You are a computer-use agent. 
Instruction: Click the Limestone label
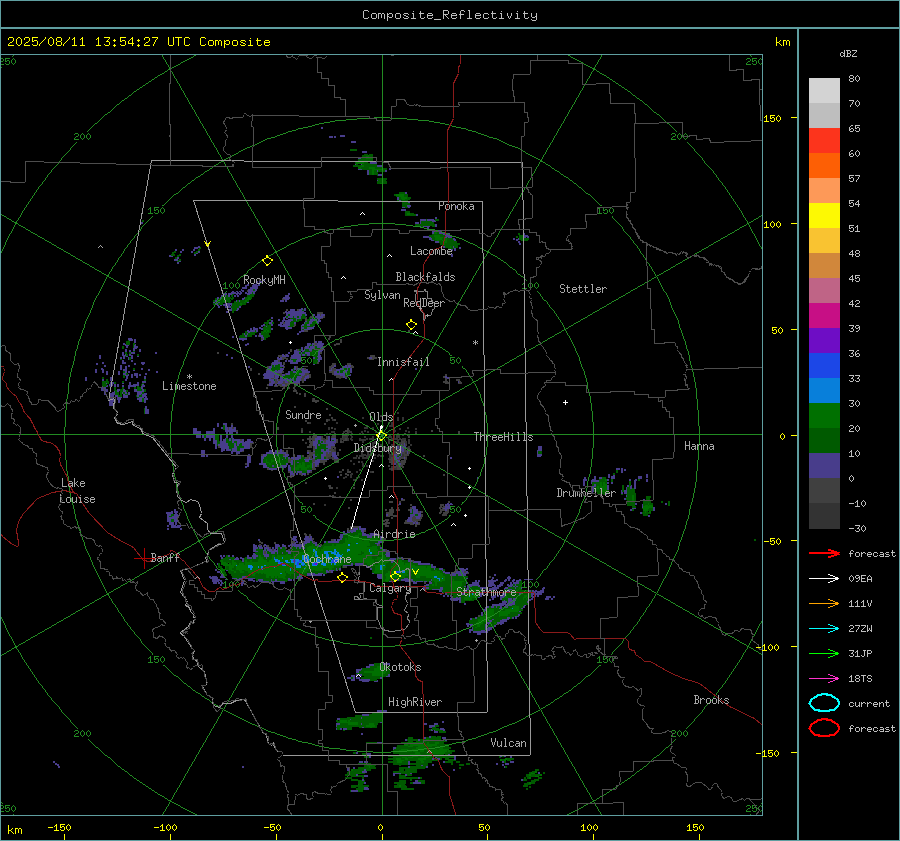pos(189,386)
